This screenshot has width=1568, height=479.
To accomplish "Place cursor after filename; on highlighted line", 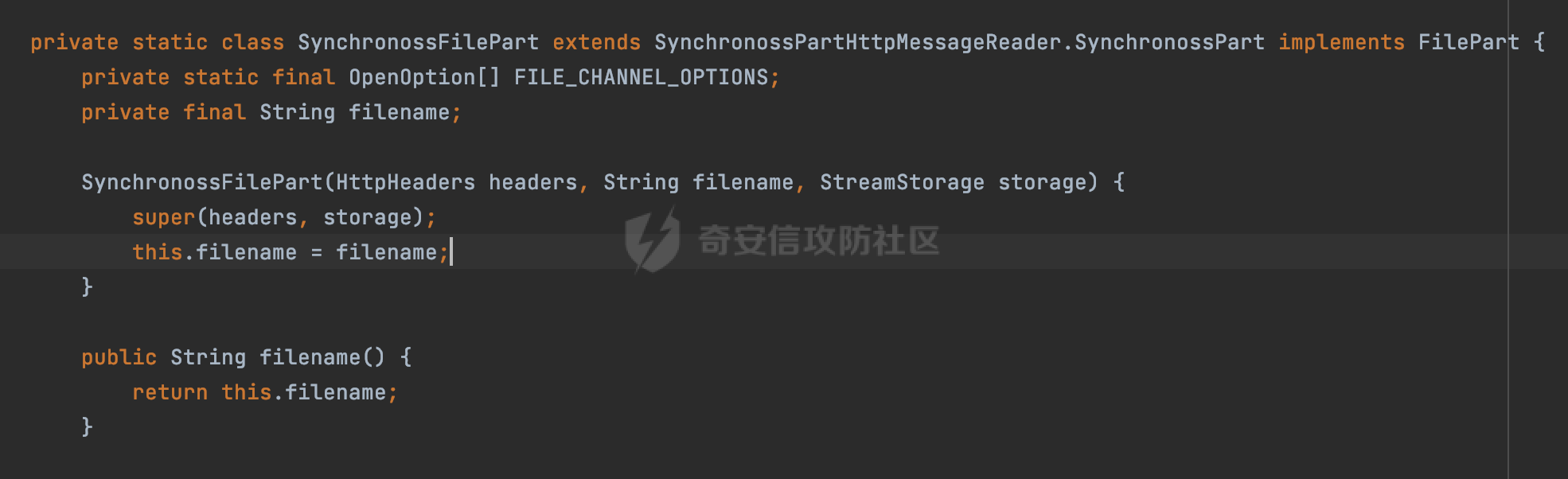I will click(451, 253).
